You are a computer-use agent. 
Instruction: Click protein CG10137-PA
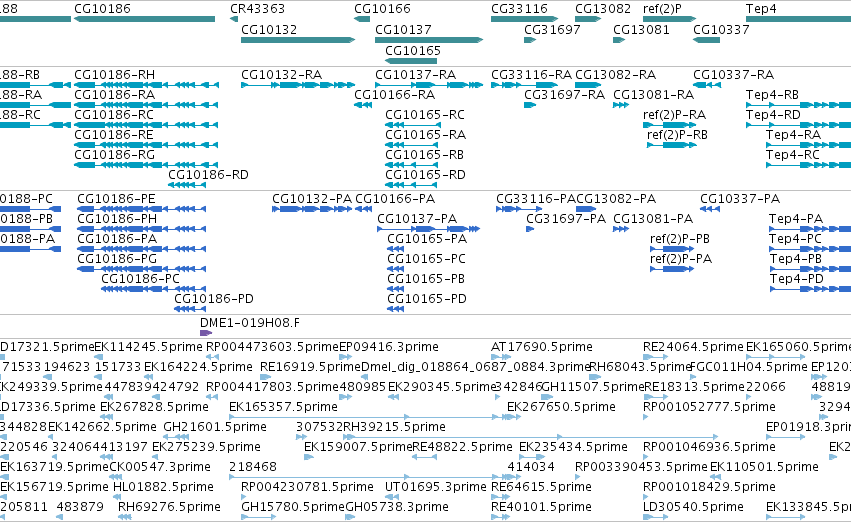tap(417, 219)
